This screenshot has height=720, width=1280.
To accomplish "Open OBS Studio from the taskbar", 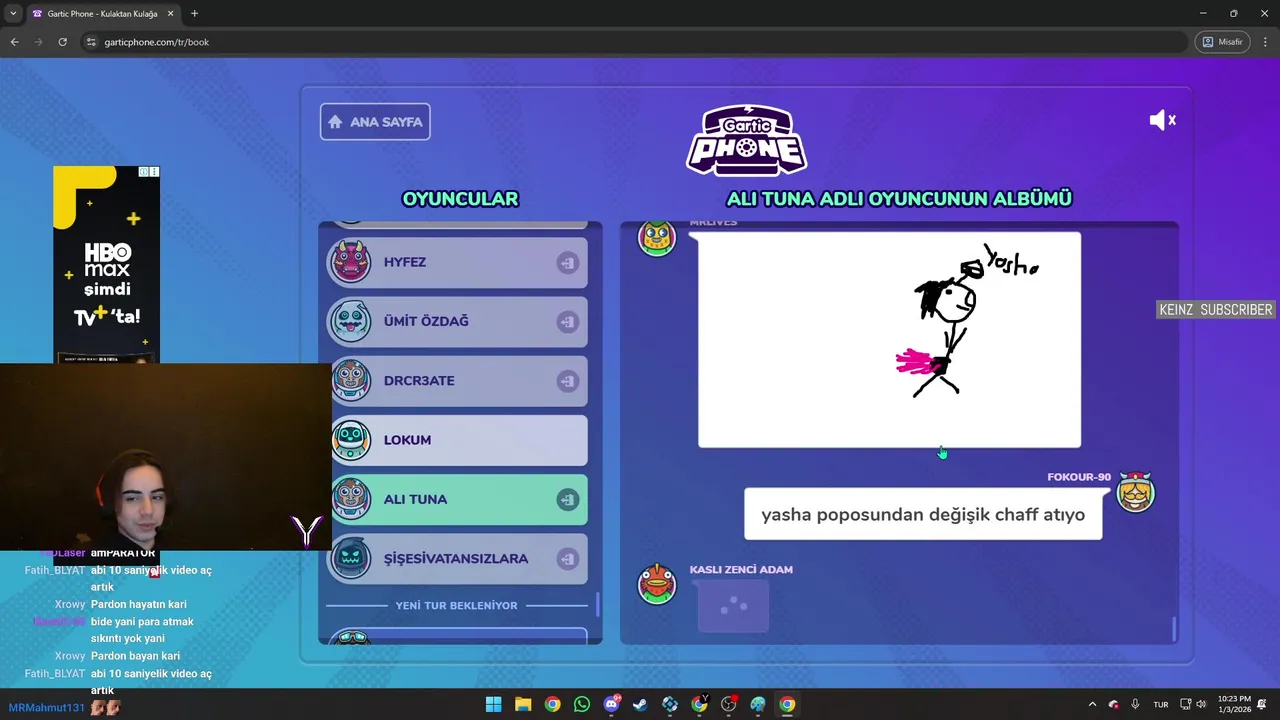I will point(729,705).
